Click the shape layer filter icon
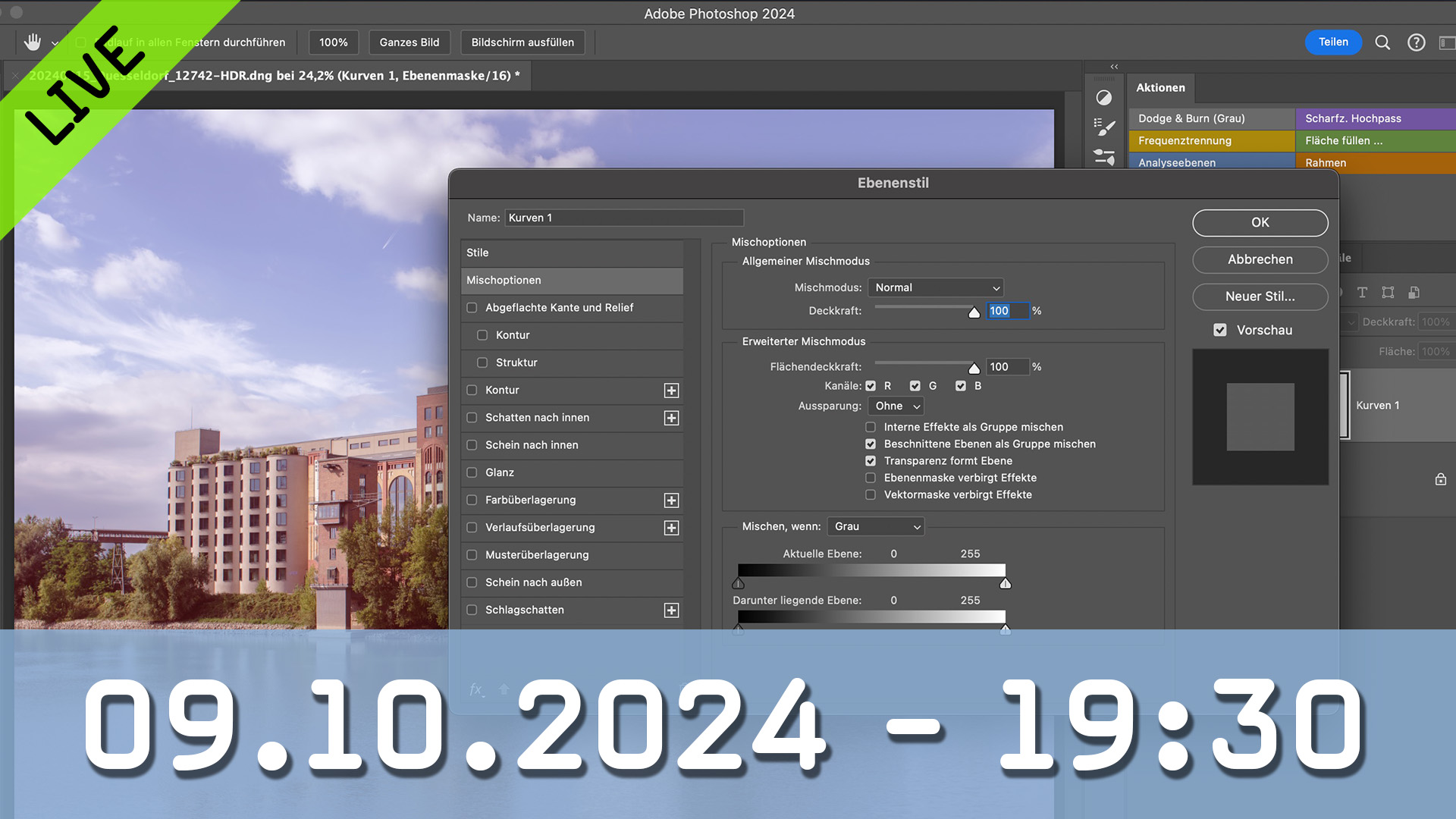This screenshot has width=1456, height=819. coord(1388,293)
